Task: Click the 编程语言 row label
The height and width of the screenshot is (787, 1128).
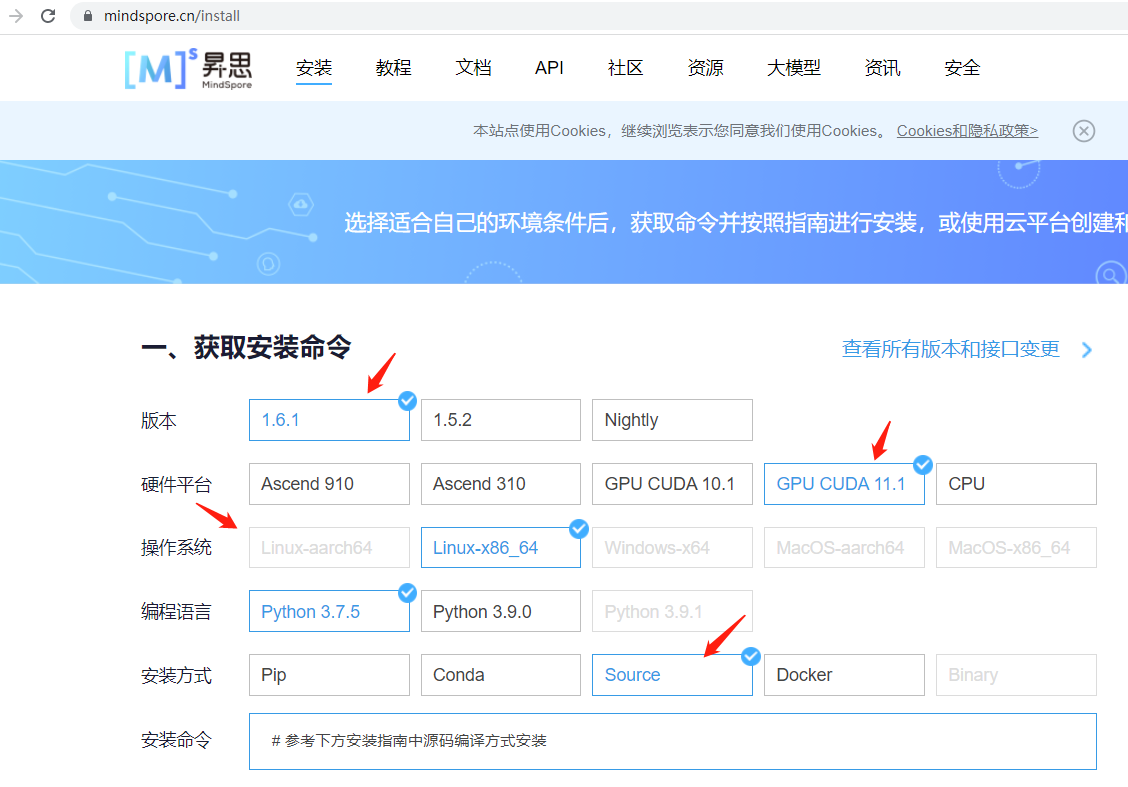Action: point(176,612)
